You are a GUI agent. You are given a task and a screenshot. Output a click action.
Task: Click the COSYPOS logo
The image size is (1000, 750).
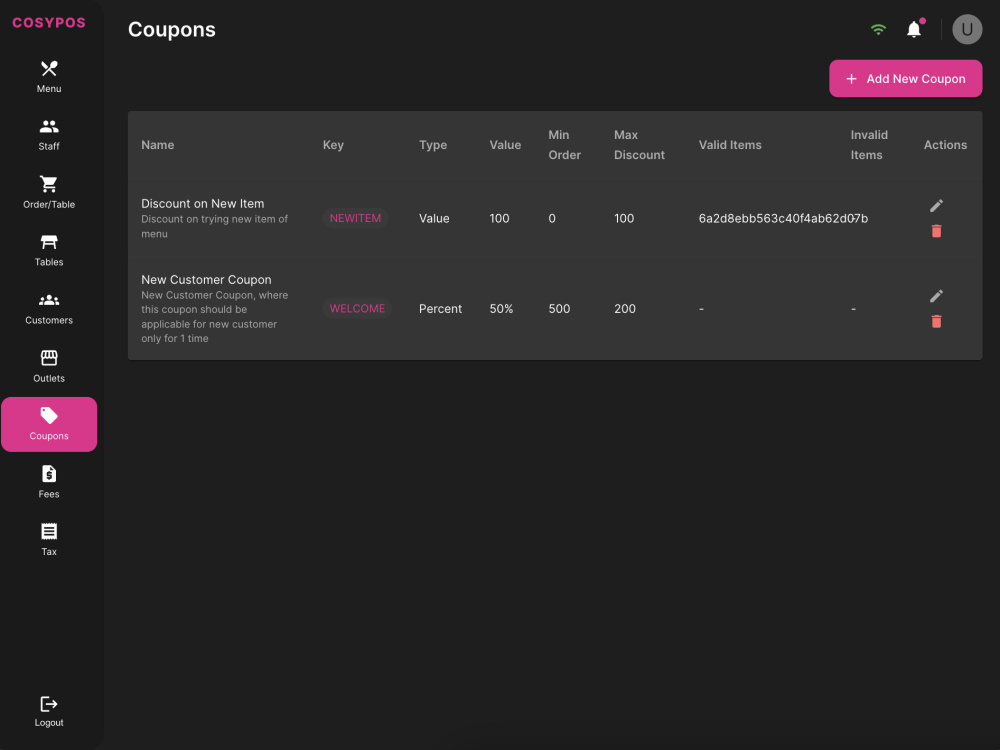[48, 23]
